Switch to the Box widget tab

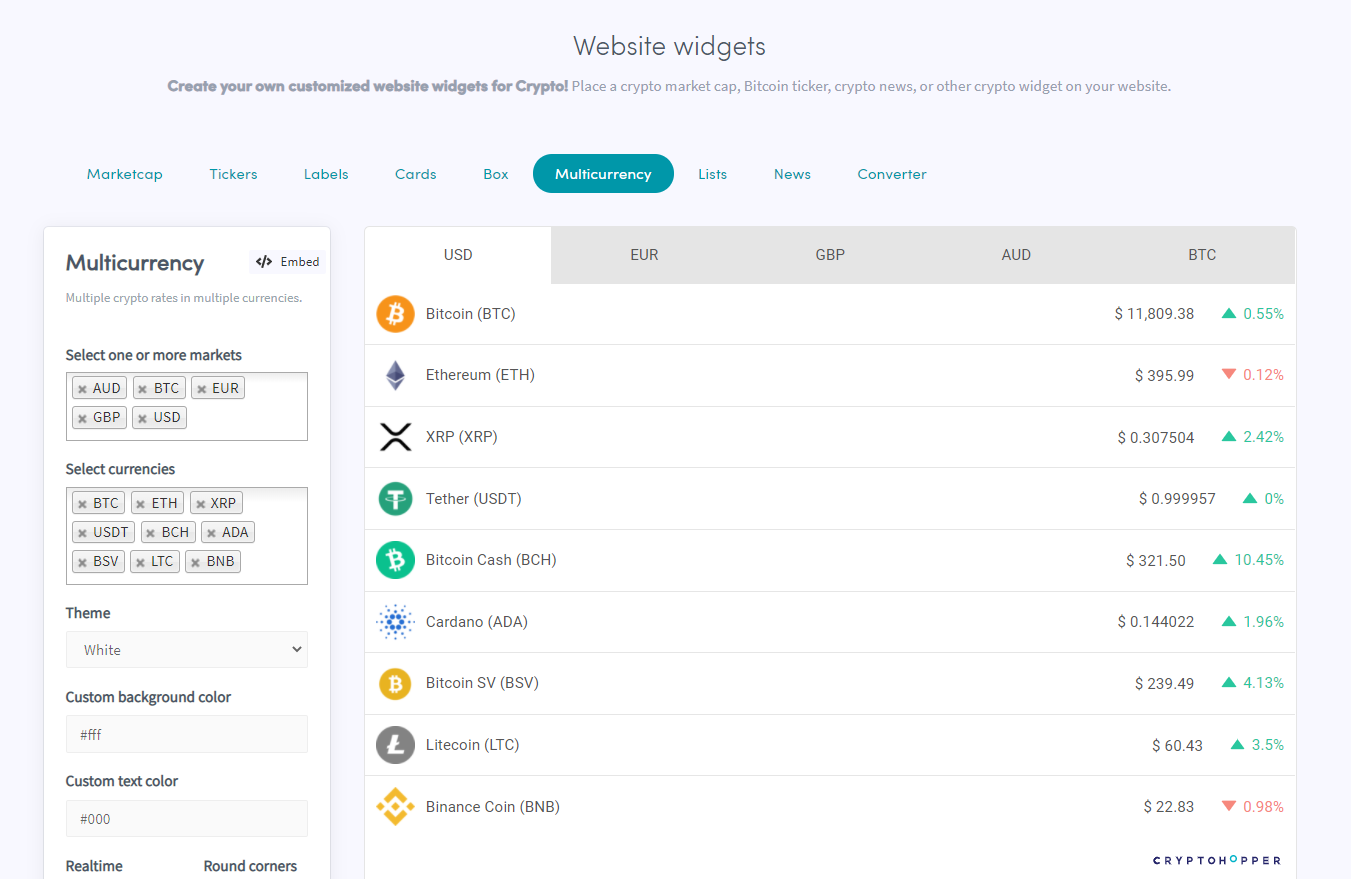(496, 174)
